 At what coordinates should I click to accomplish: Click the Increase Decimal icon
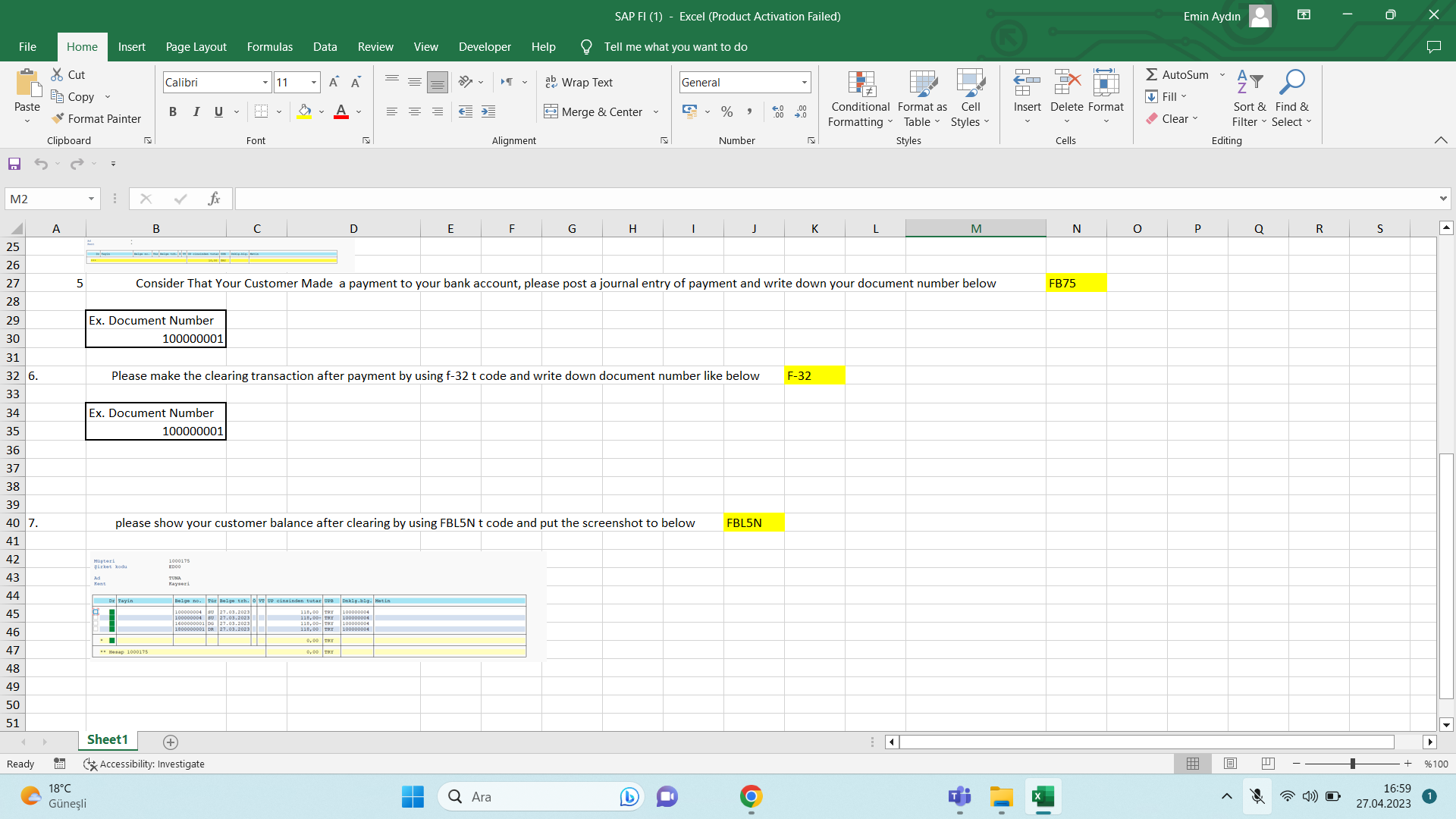(778, 111)
